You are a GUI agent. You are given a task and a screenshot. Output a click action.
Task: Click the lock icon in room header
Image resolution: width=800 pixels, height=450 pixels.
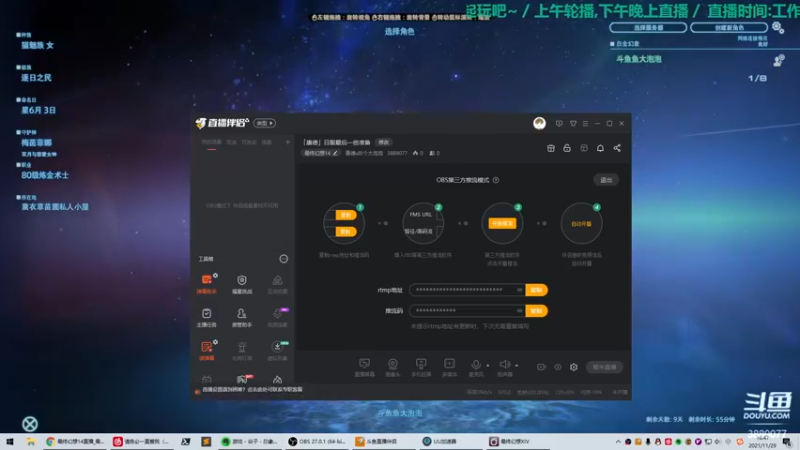pos(567,148)
